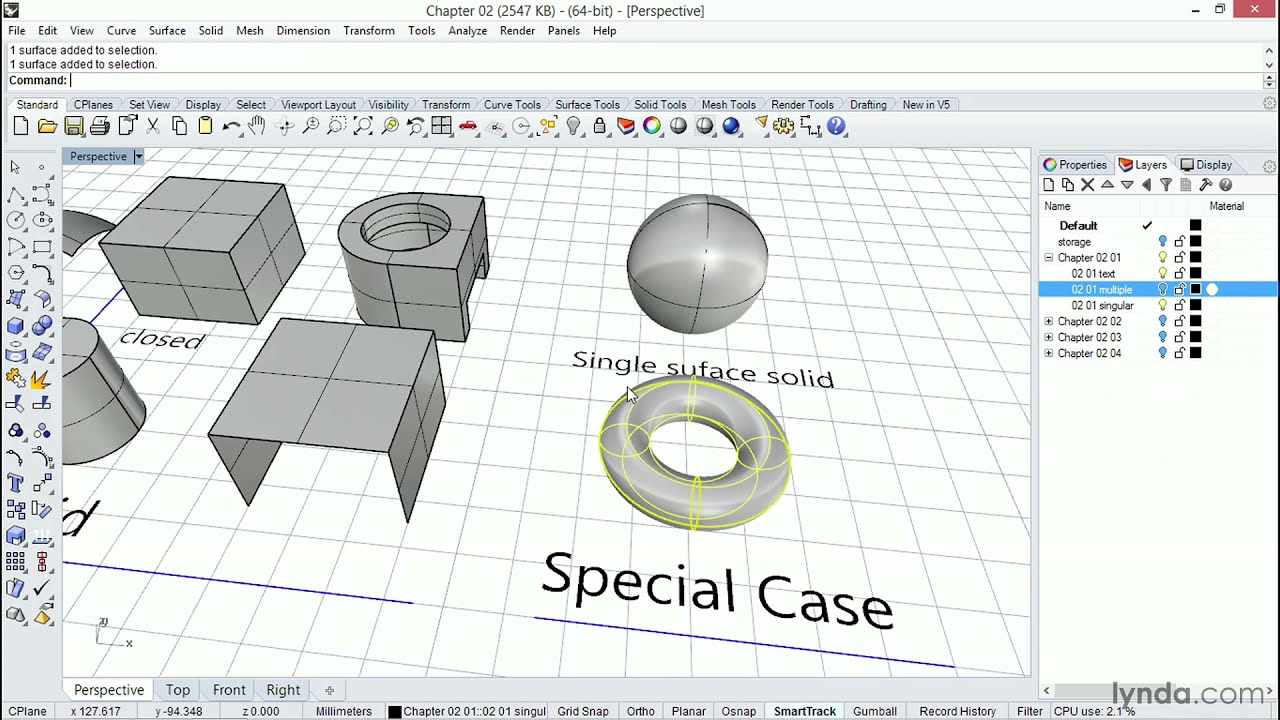Image resolution: width=1280 pixels, height=720 pixels.
Task: Expand the Chapter 02 04 layer
Action: coord(1049,354)
